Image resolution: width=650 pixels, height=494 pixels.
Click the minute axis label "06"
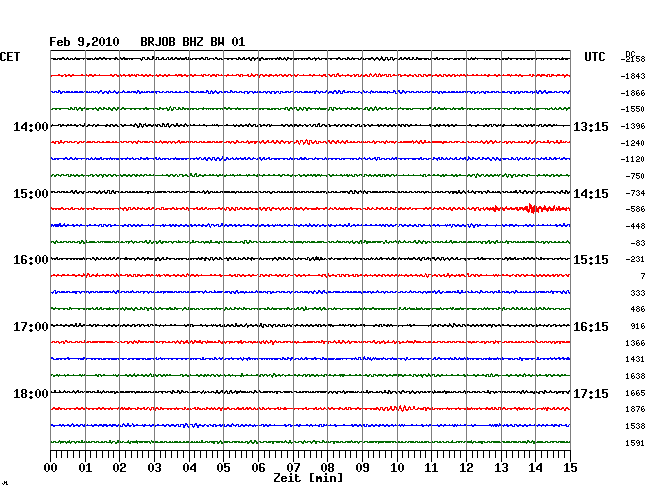click(258, 468)
